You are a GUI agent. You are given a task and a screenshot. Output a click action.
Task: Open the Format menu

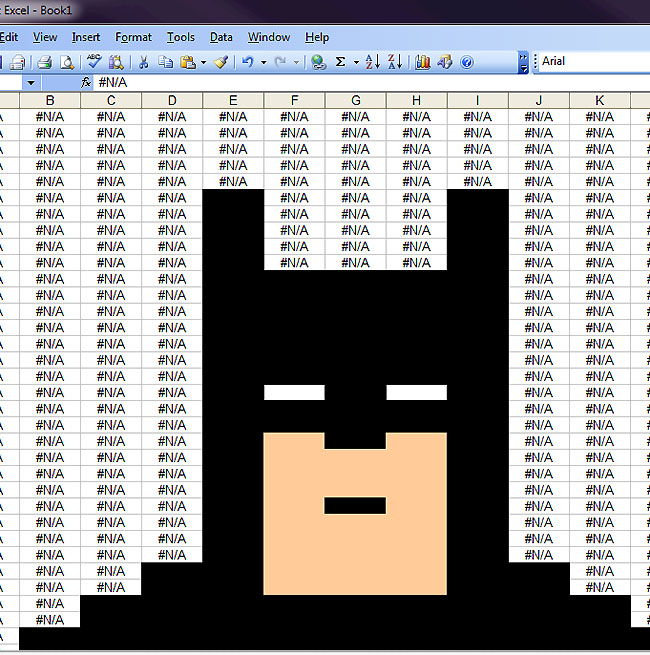click(x=133, y=37)
